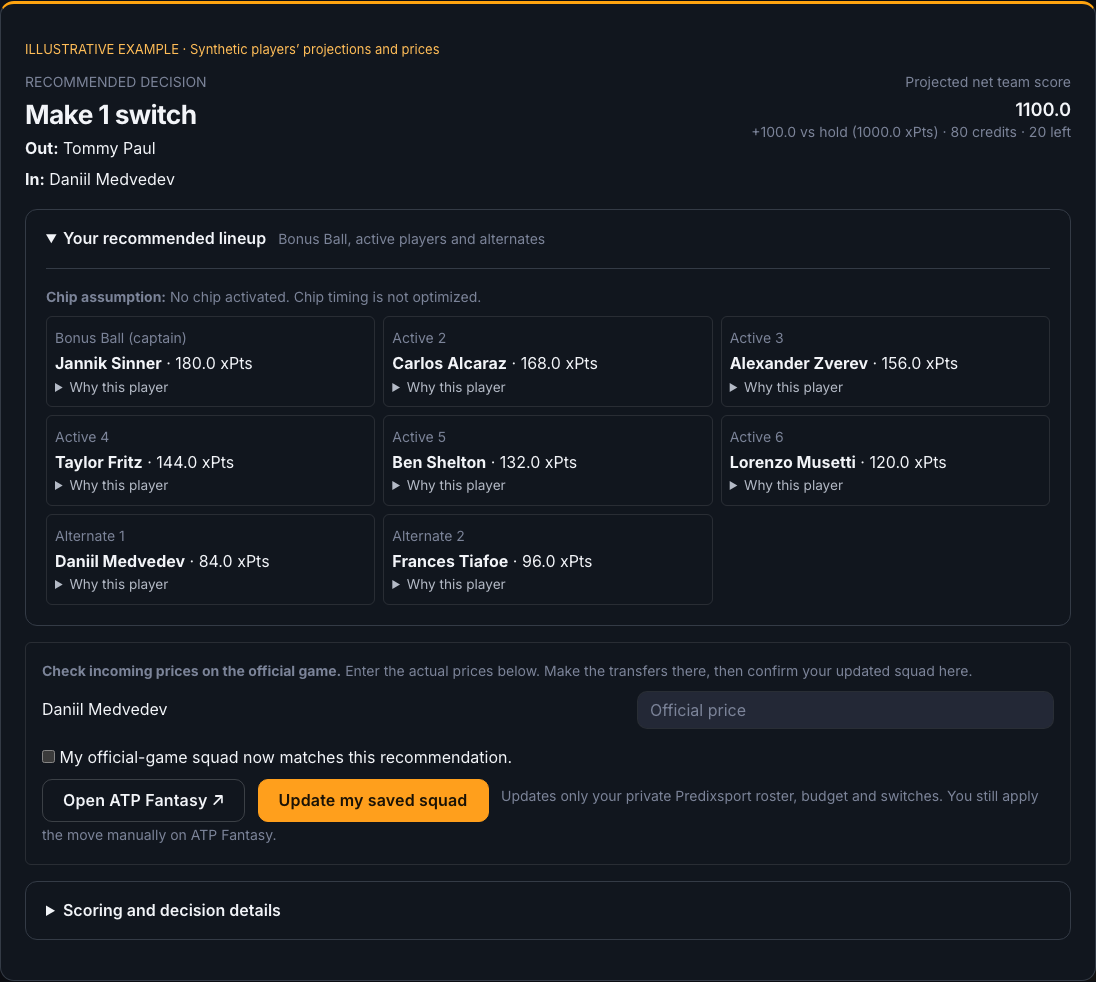1096x982 pixels.
Task: Click the Bonus Ball, active players and alternates subtitle
Action: (411, 239)
